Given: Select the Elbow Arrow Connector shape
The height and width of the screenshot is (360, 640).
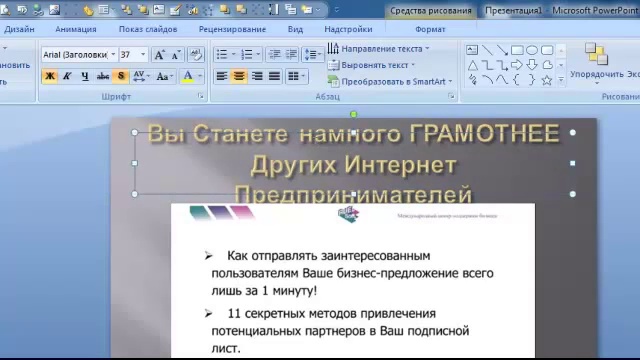Looking at the screenshot, I should tap(502, 65).
